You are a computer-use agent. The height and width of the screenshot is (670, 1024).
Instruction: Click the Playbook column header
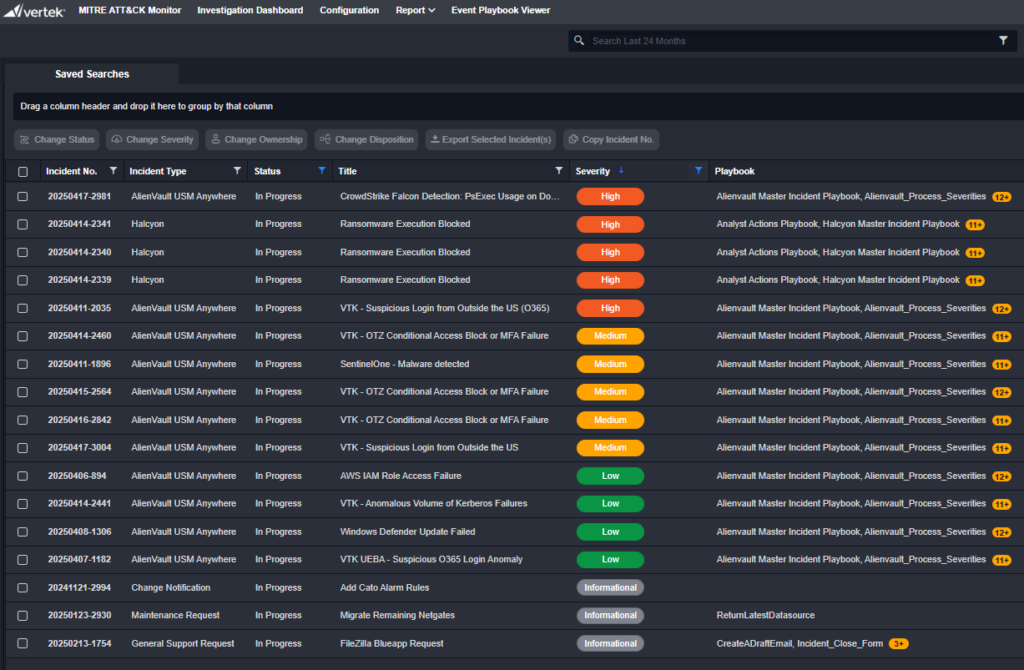pos(735,171)
